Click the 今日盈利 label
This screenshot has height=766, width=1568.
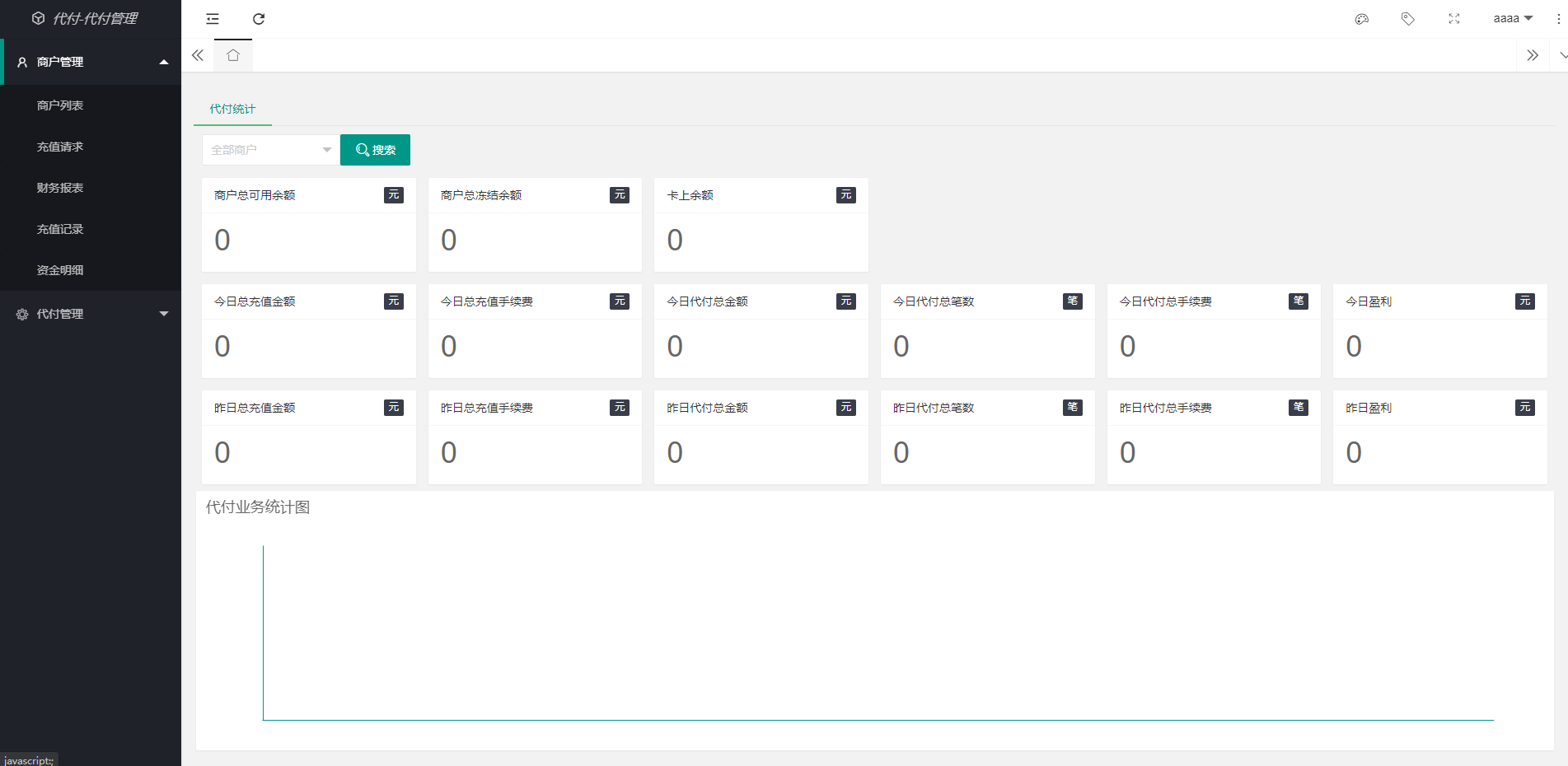point(1369,301)
